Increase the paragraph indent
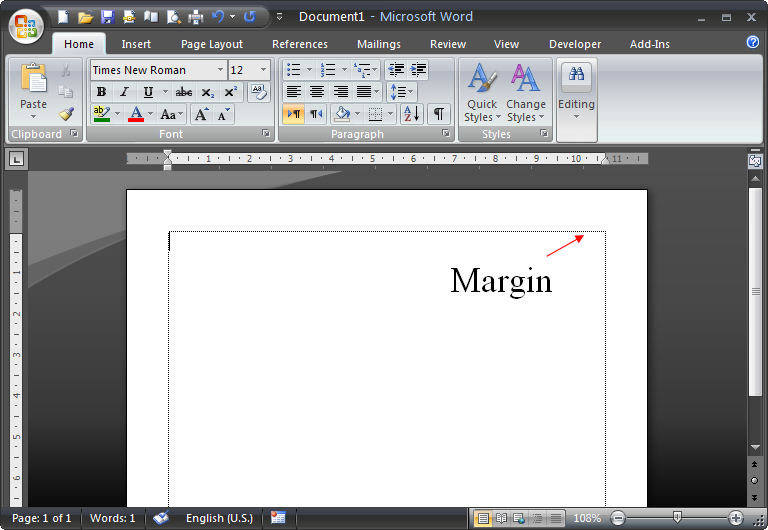This screenshot has height=530, width=768. (x=418, y=70)
